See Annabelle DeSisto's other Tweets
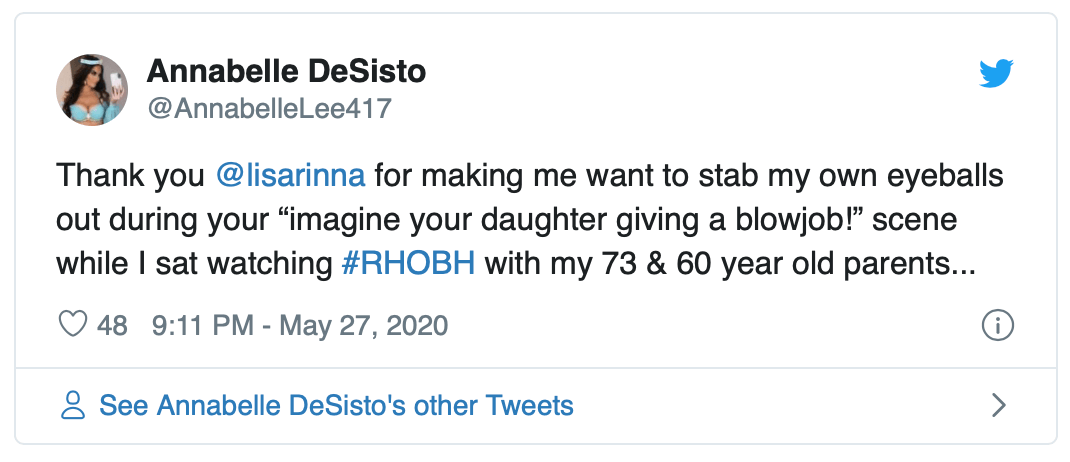The height and width of the screenshot is (462, 1070). click(x=336, y=405)
